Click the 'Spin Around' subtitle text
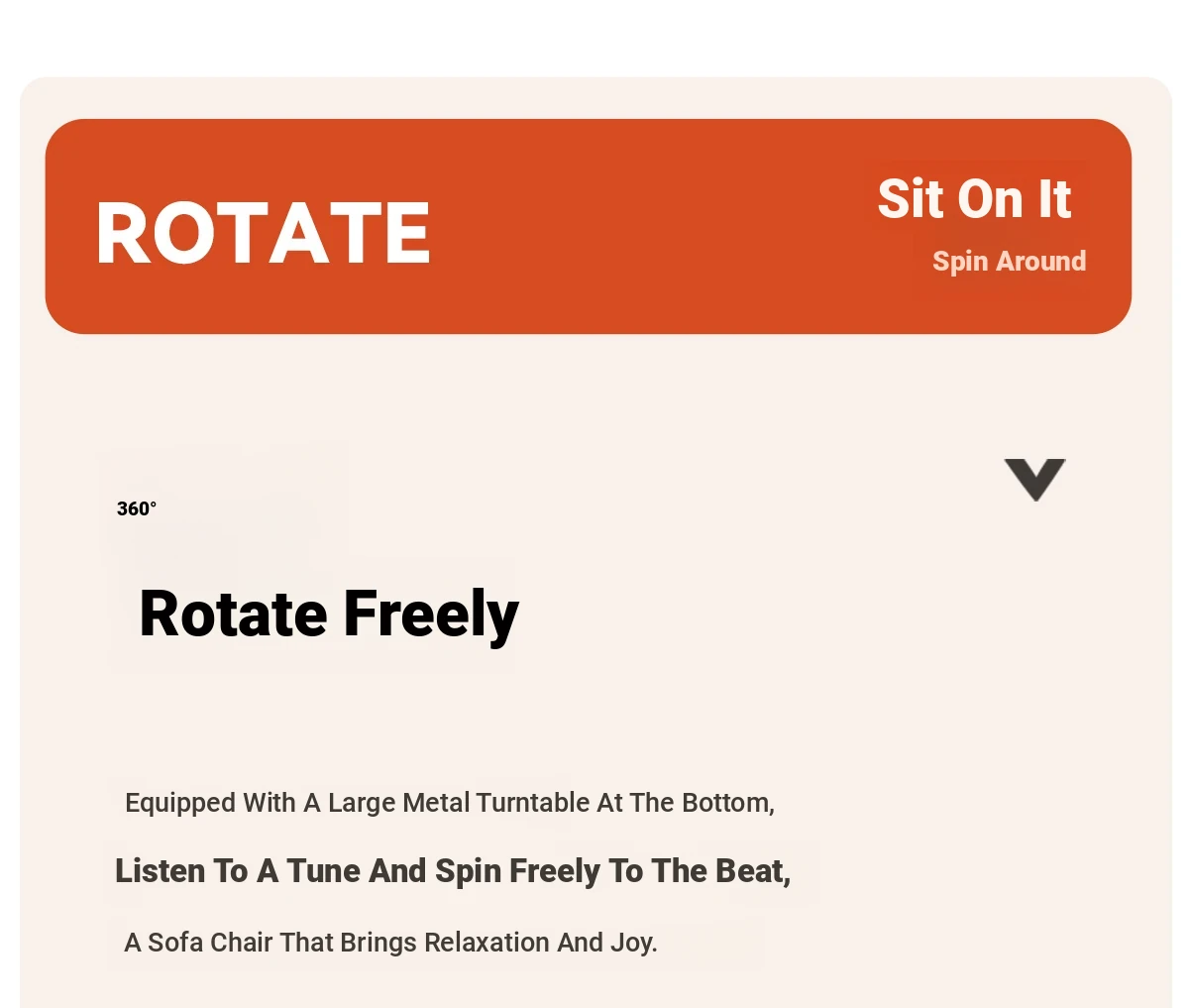1189x1008 pixels. pos(1009,261)
